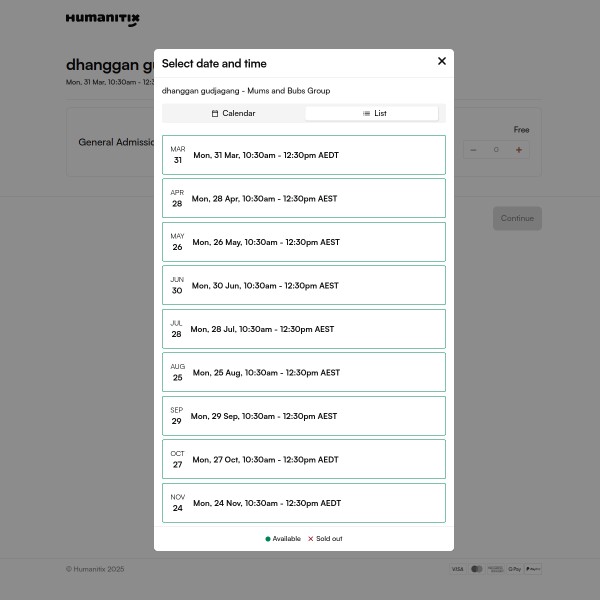Select the Mon, 30 Jun time slot
This screenshot has width=600, height=600.
click(303, 285)
